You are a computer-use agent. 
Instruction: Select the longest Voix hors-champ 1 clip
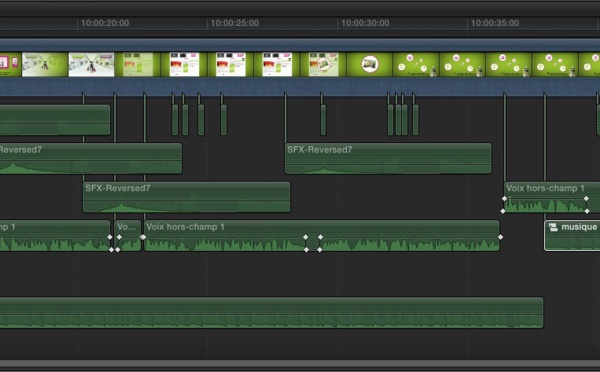[x=321, y=235]
